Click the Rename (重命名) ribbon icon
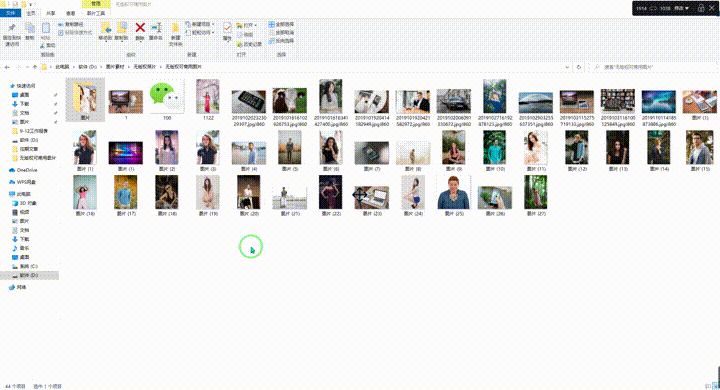Viewport: 720px width, 390px height. click(156, 28)
